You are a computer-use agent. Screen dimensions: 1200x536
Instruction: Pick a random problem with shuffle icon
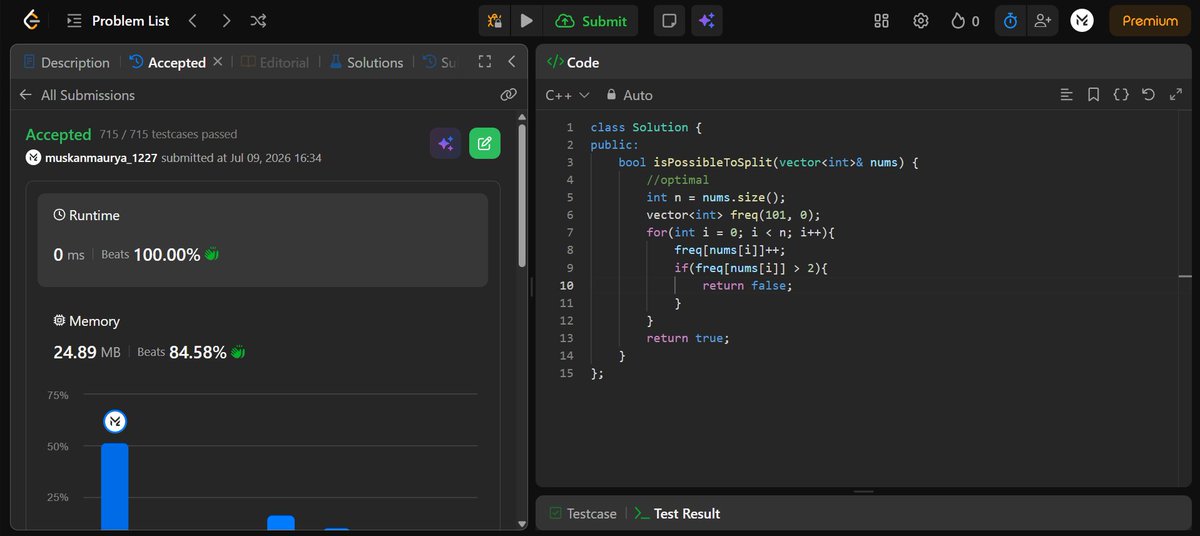coord(257,20)
